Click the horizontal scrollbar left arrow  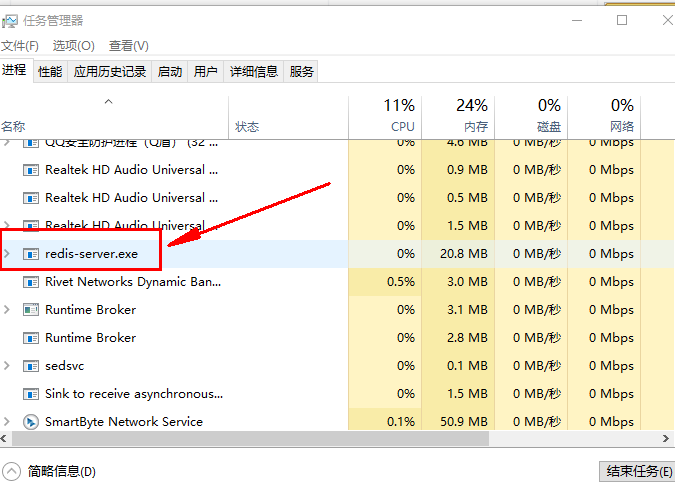click(x=4, y=439)
